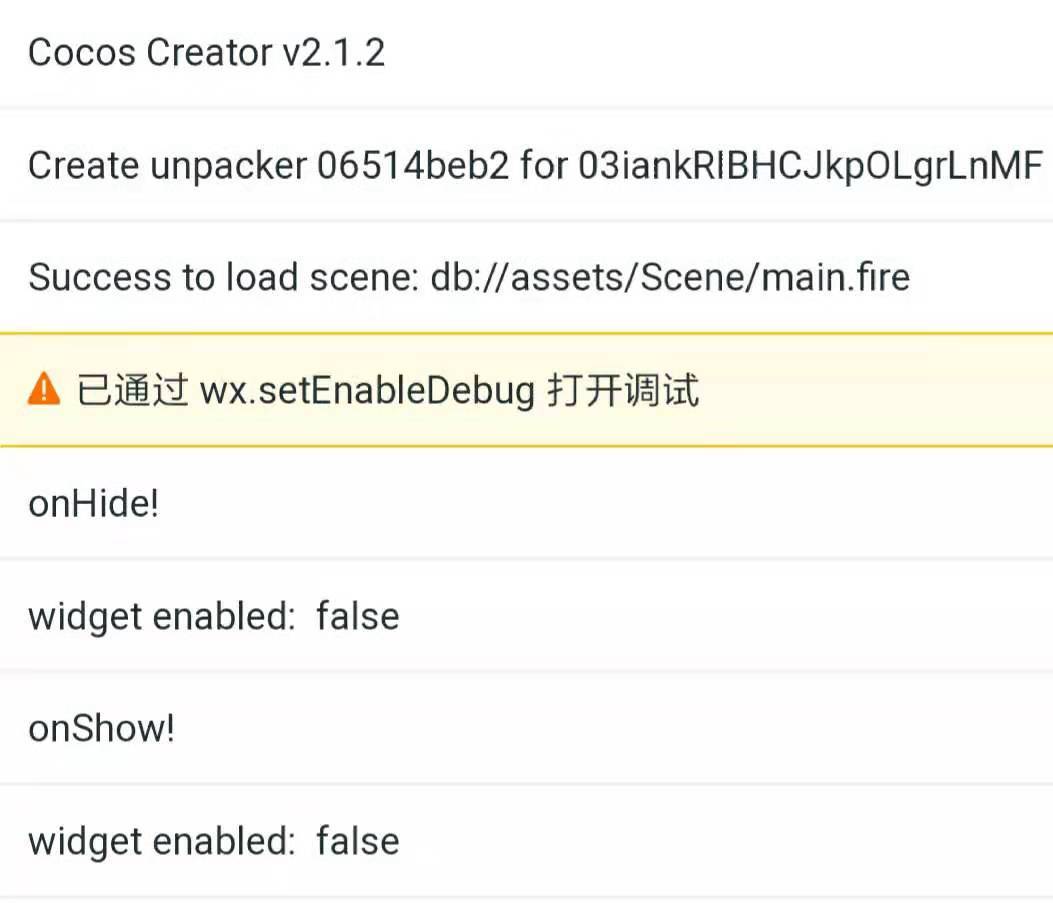
Task: Click the false value below onHide!
Action: tap(357, 616)
